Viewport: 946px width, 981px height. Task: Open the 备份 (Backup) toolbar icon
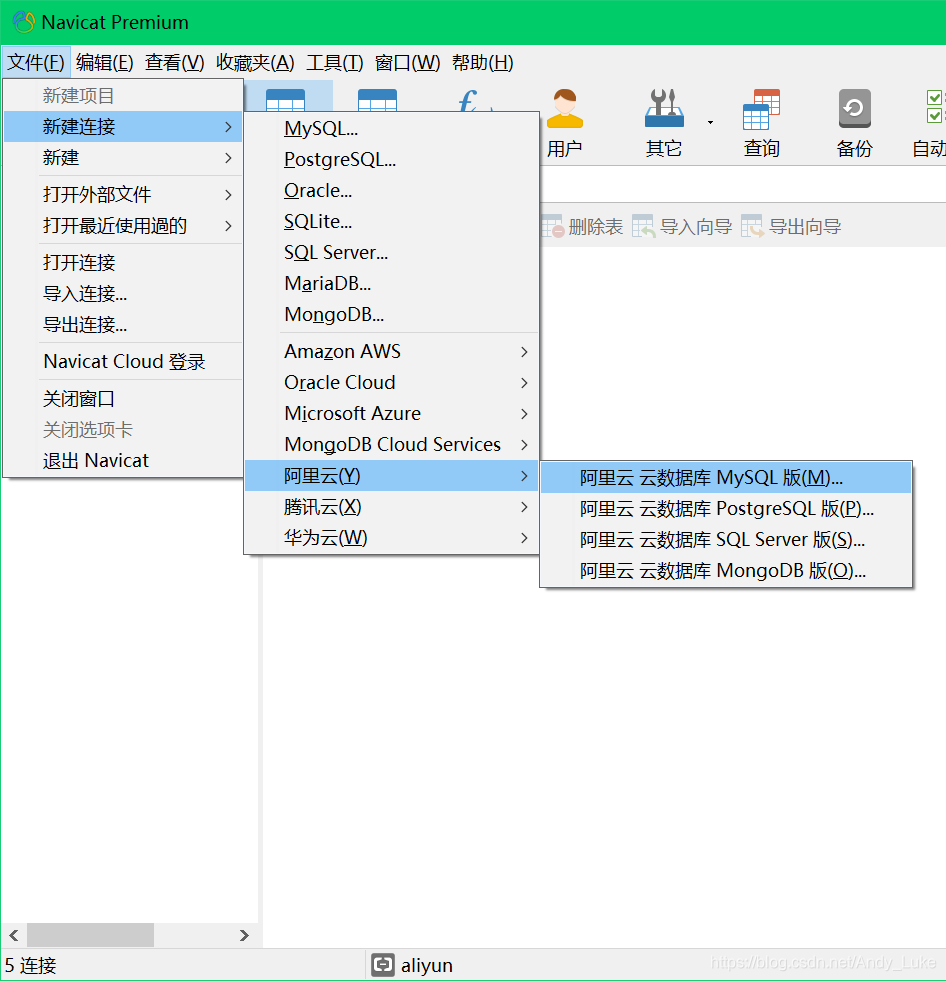(855, 109)
